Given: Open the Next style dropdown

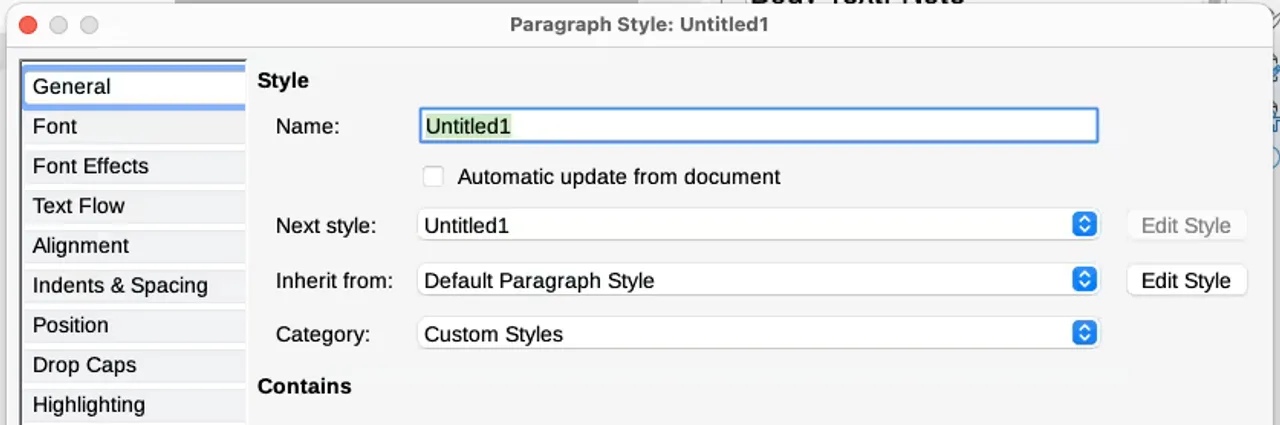Looking at the screenshot, I should [x=758, y=225].
